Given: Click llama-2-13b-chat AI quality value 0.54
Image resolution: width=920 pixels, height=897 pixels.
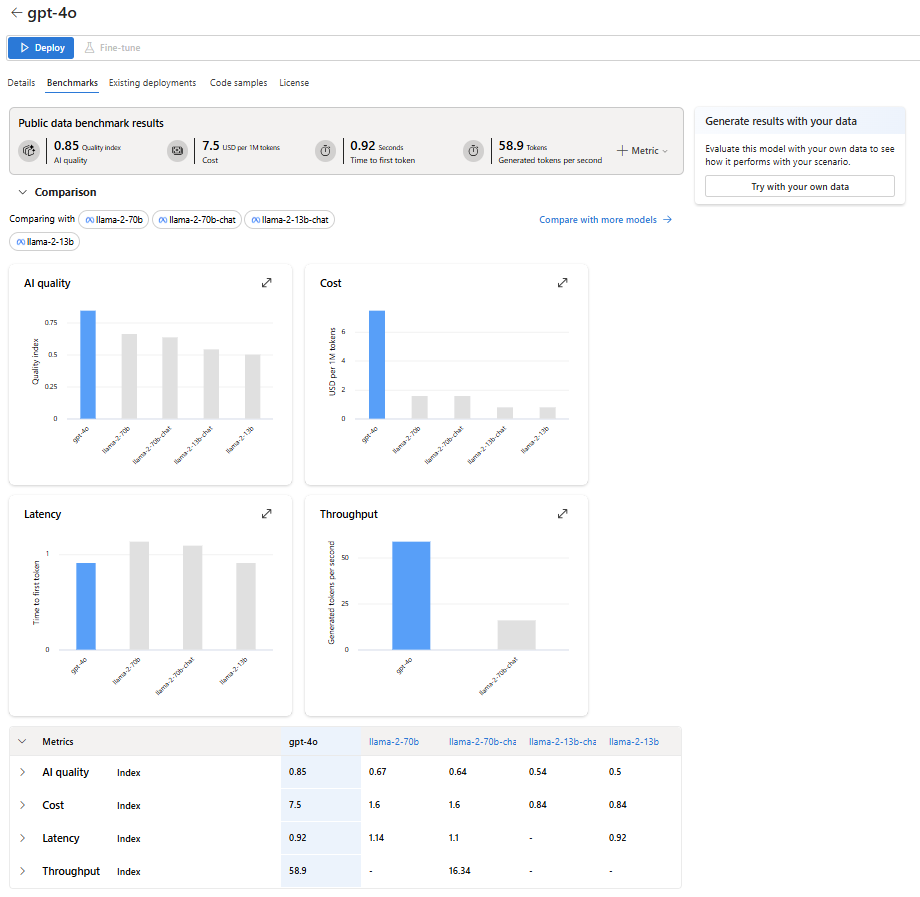Looking at the screenshot, I should point(537,771).
